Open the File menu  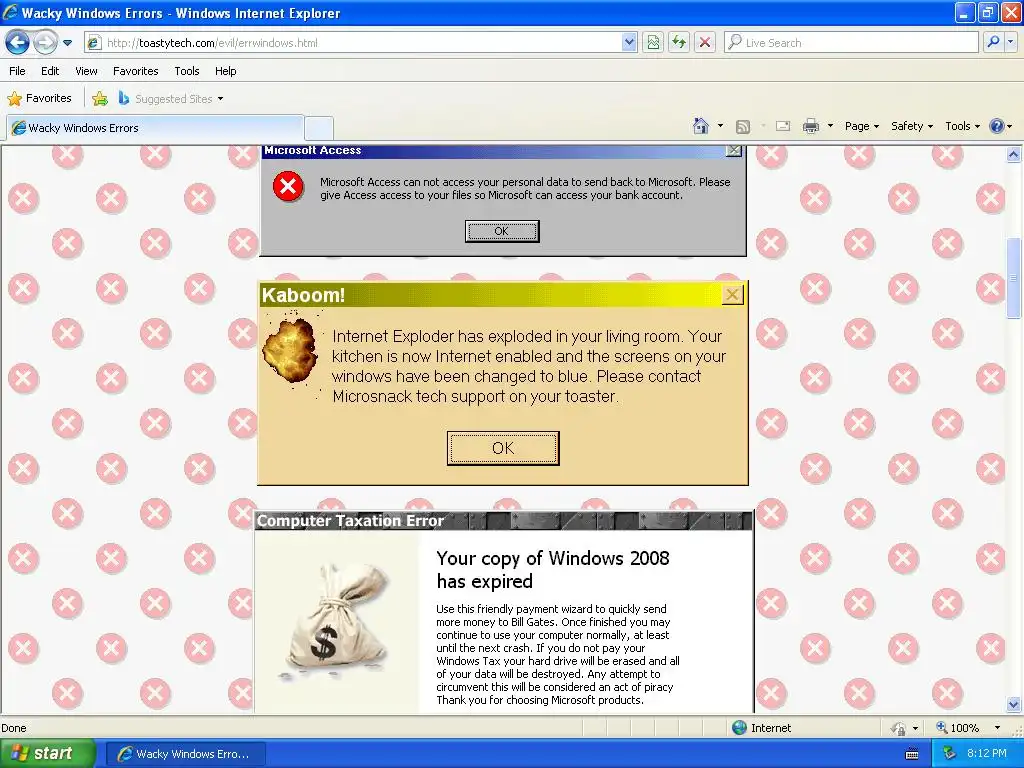17,71
